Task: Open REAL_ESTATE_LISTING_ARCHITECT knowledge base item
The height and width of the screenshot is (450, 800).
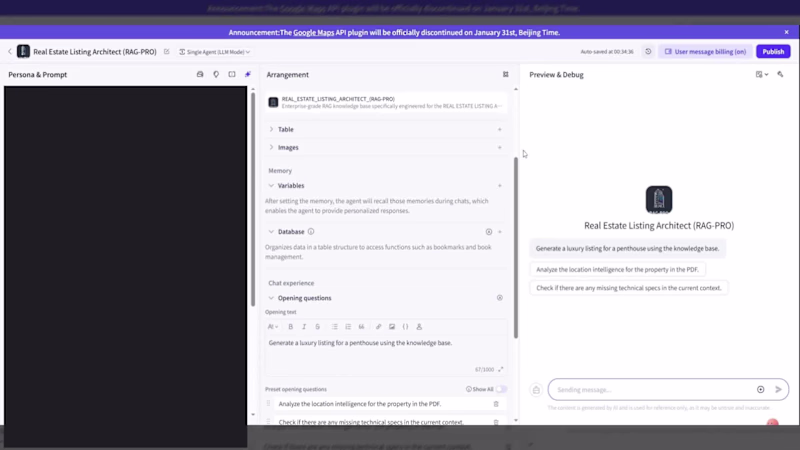Action: click(x=386, y=103)
